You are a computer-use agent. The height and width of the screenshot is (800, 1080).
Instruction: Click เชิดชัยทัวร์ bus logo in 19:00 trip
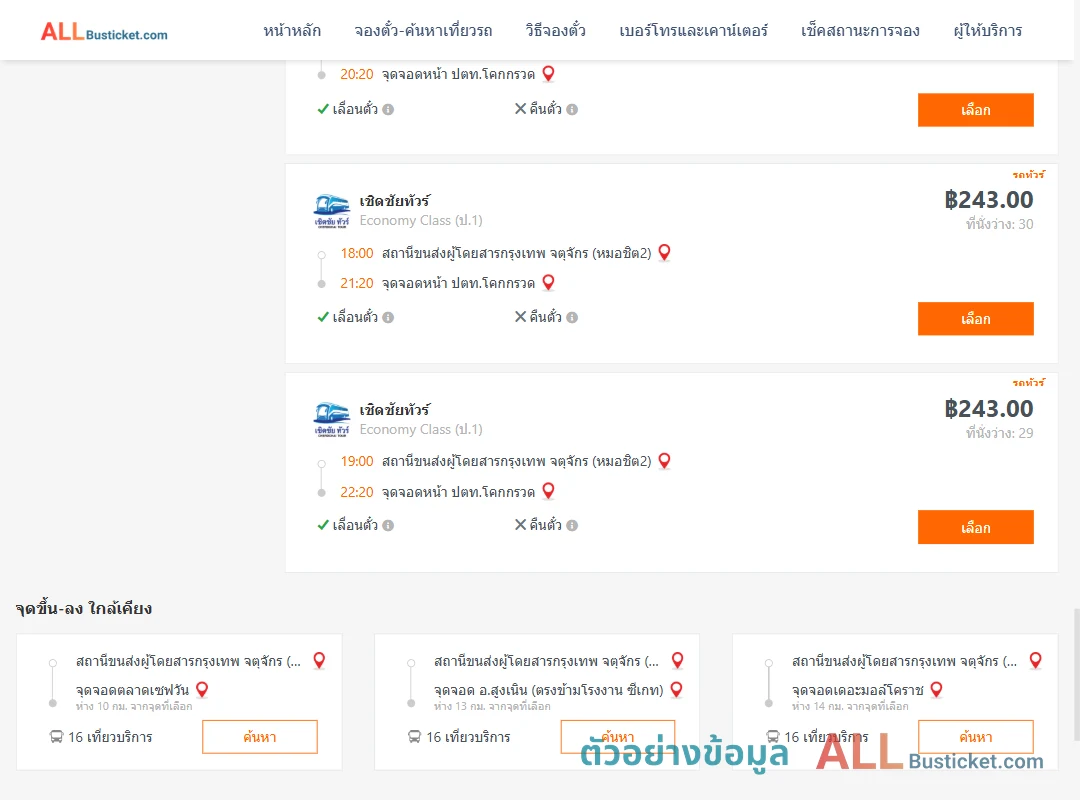331,420
